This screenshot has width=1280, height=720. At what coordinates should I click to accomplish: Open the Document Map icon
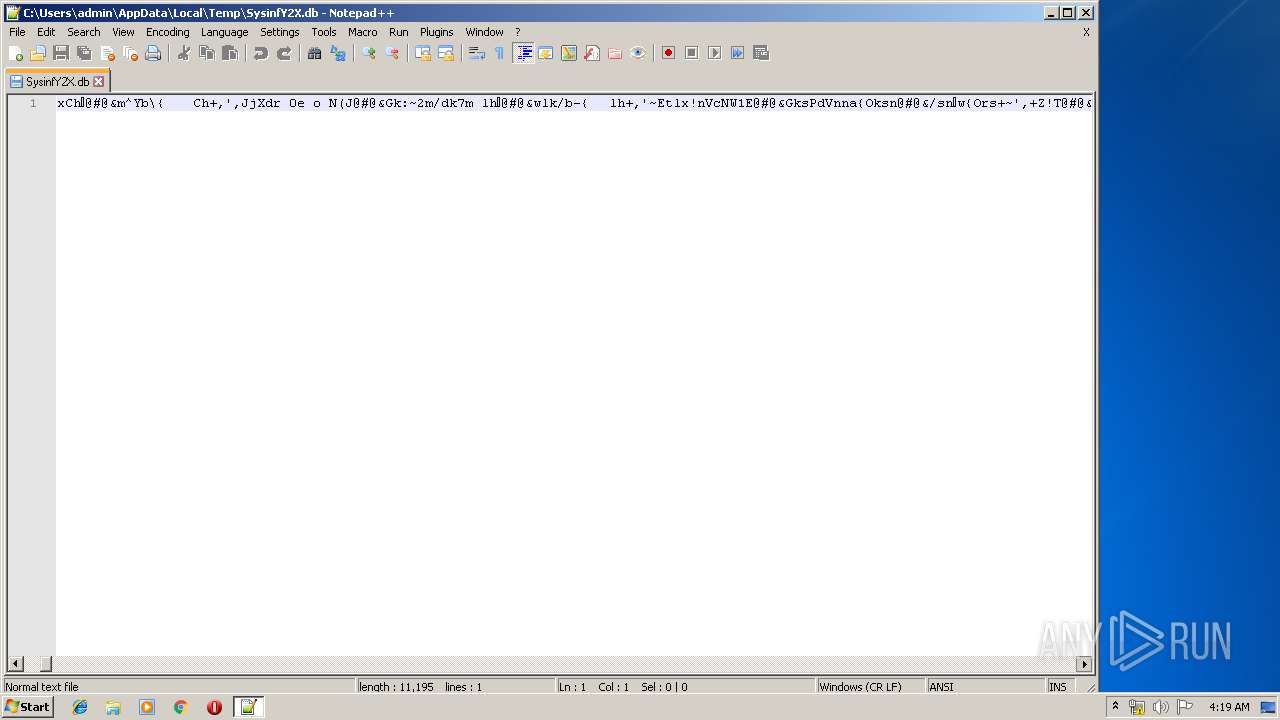tap(569, 53)
